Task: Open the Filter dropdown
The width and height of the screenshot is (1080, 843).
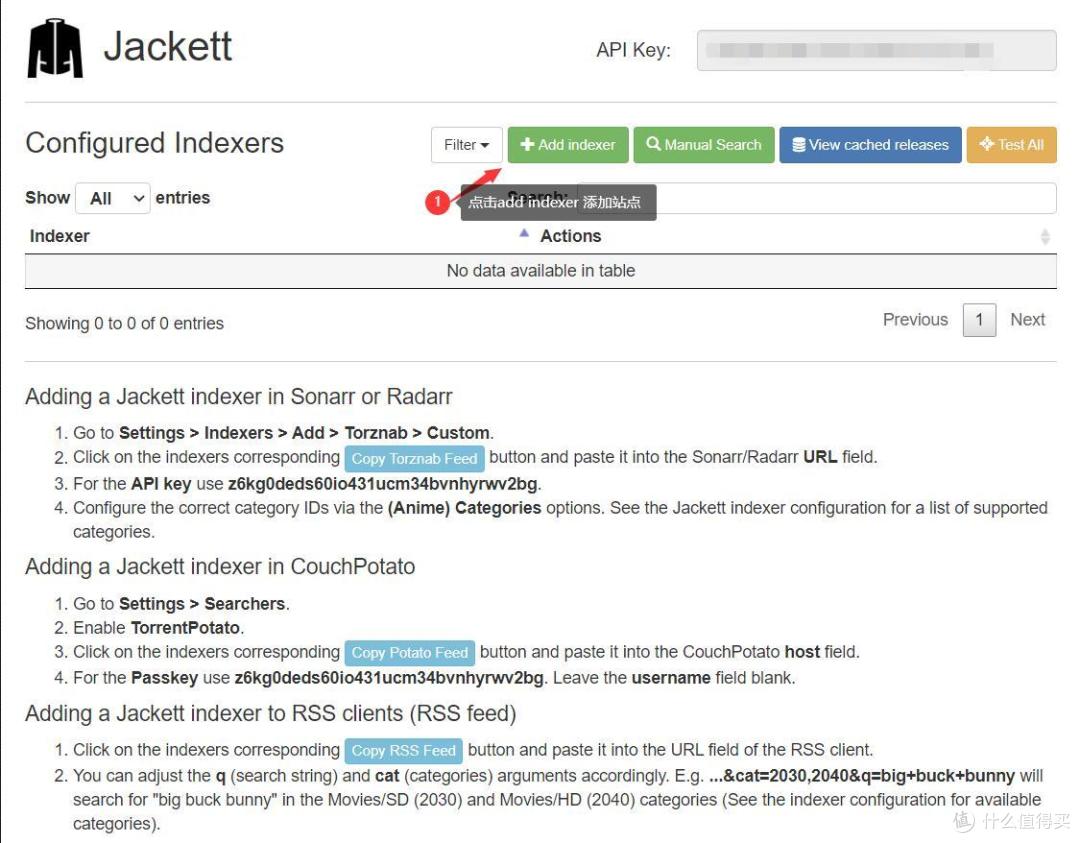Action: click(x=465, y=144)
